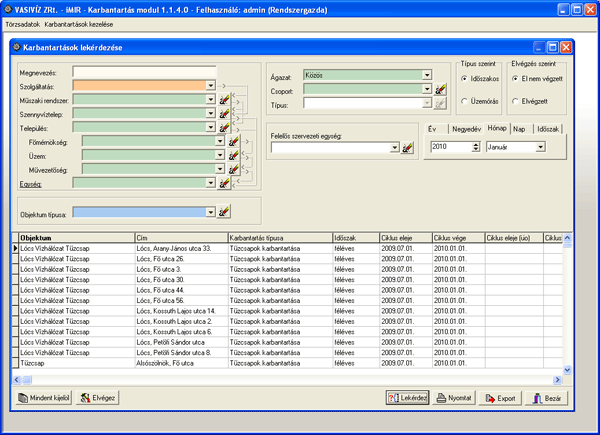Expand the Település dropdown list
This screenshot has width=600, height=435.
(210, 127)
